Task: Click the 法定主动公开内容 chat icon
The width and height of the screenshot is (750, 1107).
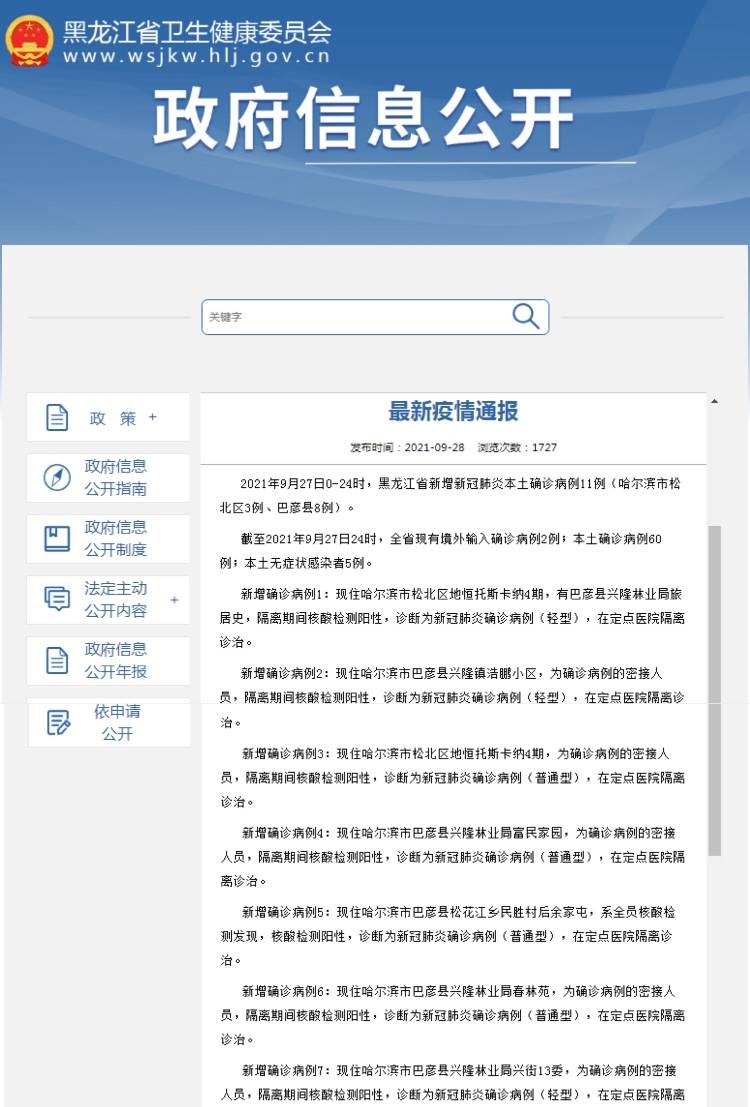Action: tap(57, 599)
